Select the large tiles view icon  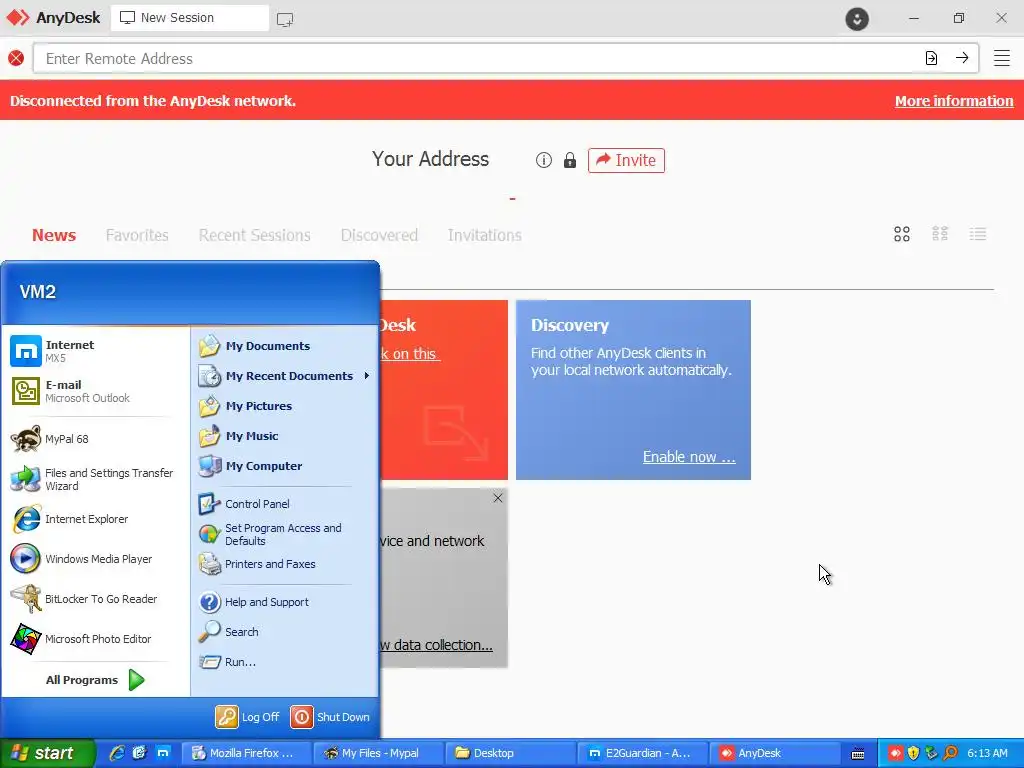[x=902, y=234]
